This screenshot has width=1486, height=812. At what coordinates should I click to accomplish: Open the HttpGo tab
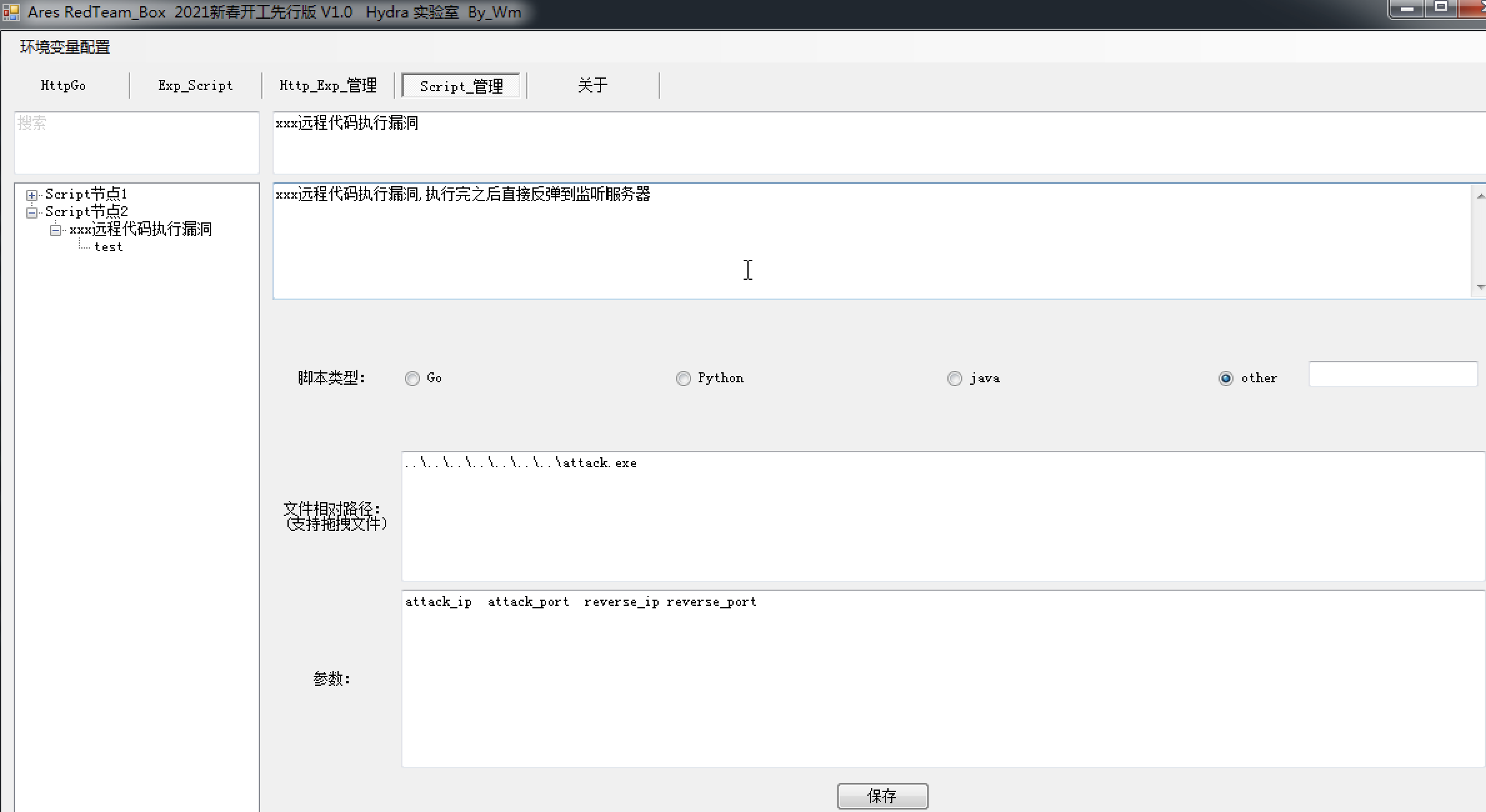click(63, 86)
